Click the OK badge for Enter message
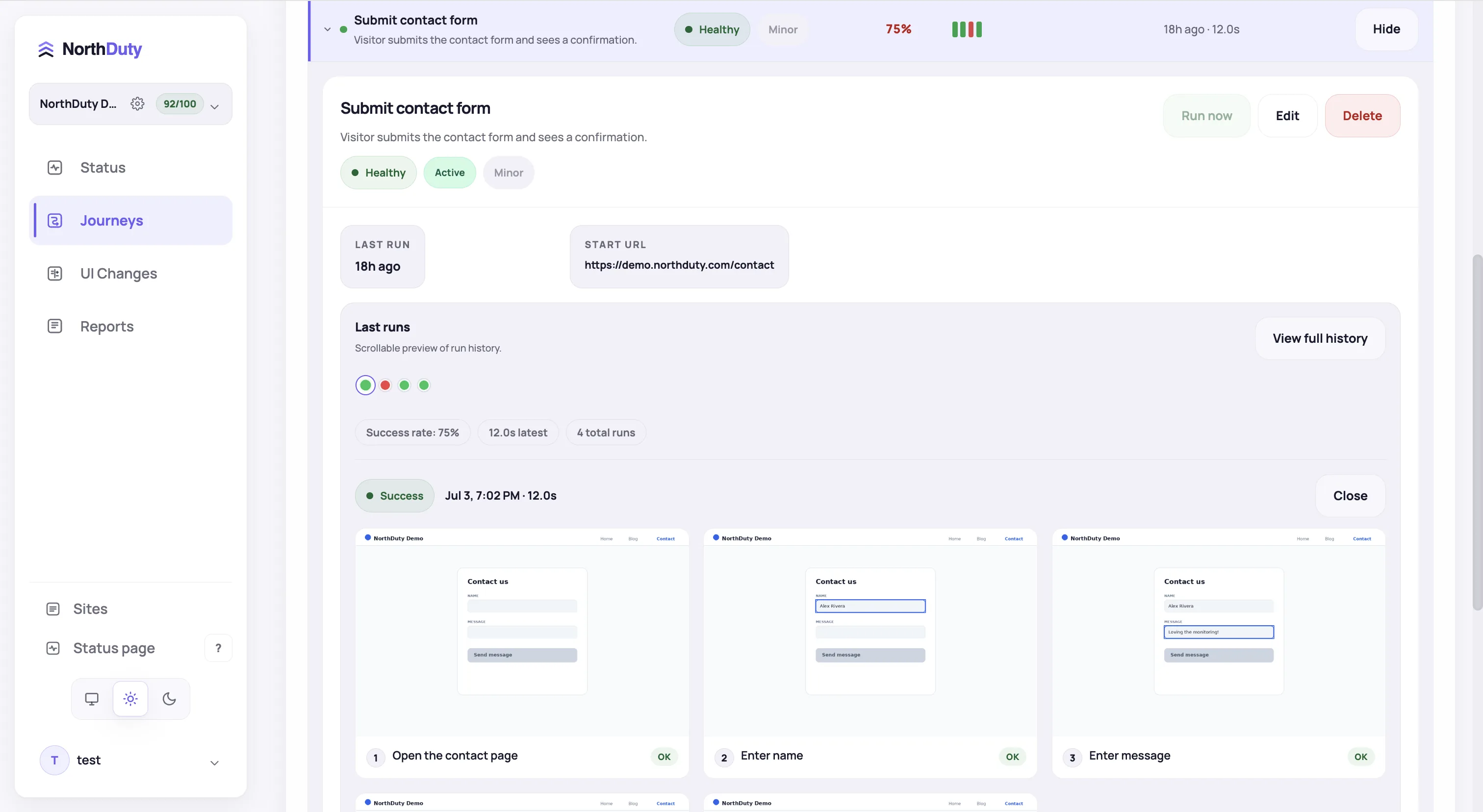1483x812 pixels. [1360, 757]
